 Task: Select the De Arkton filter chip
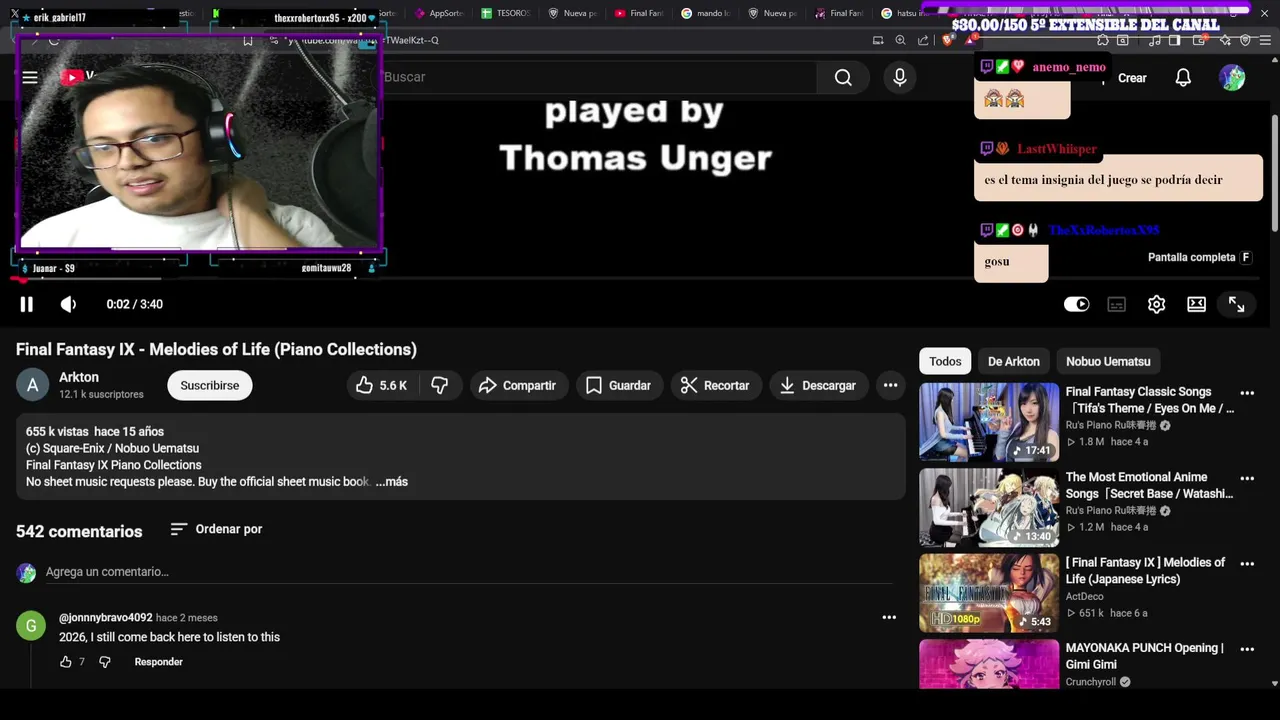[x=1014, y=361]
